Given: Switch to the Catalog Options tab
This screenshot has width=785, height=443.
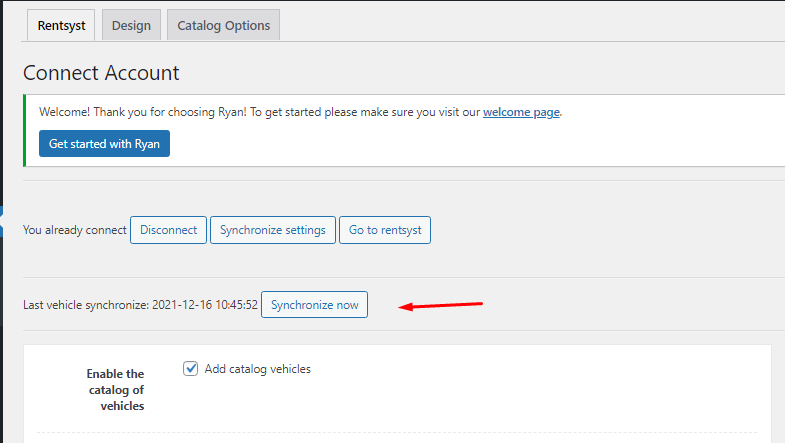Looking at the screenshot, I should (223, 26).
